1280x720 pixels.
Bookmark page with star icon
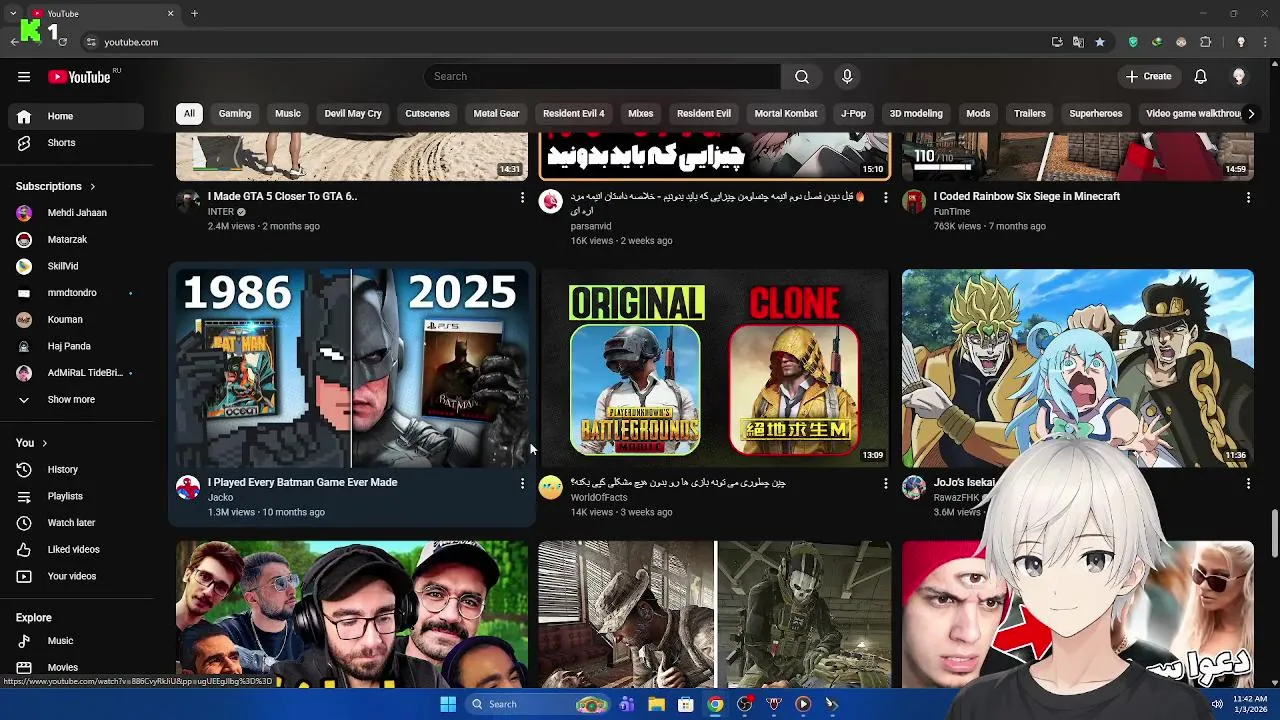[1100, 42]
